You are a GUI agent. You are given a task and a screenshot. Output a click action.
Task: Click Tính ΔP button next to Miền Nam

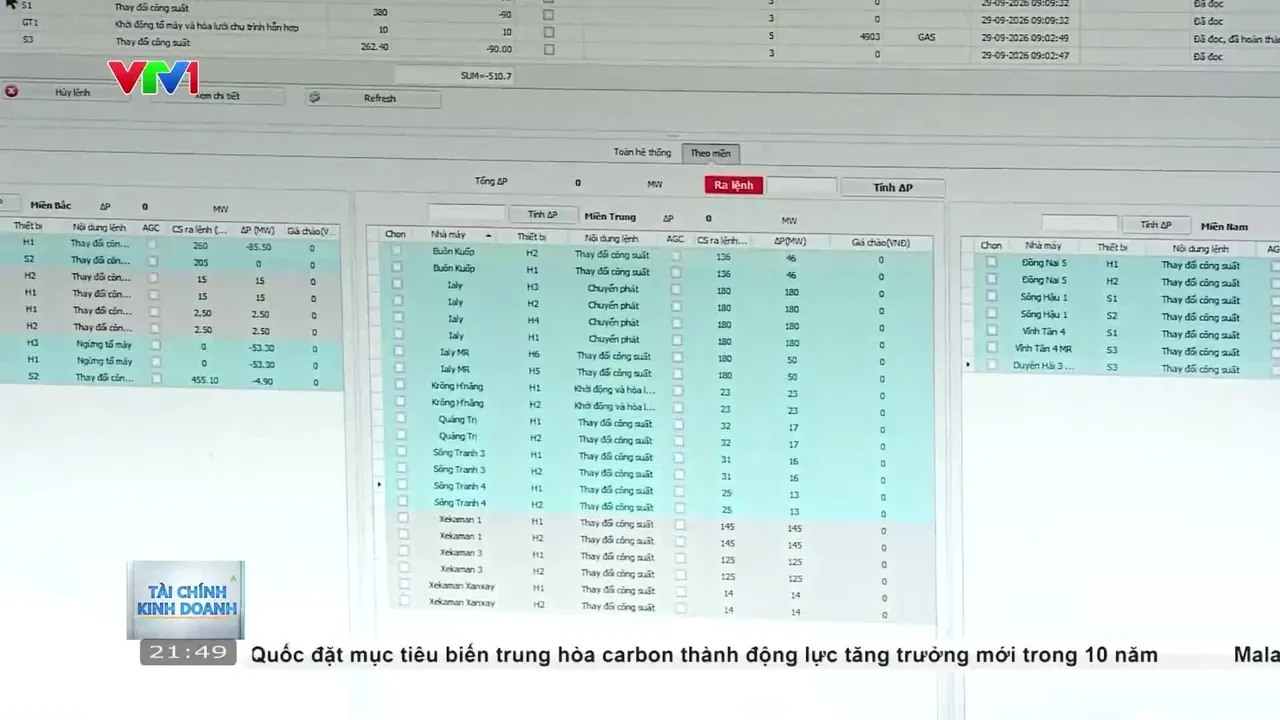coord(1155,225)
